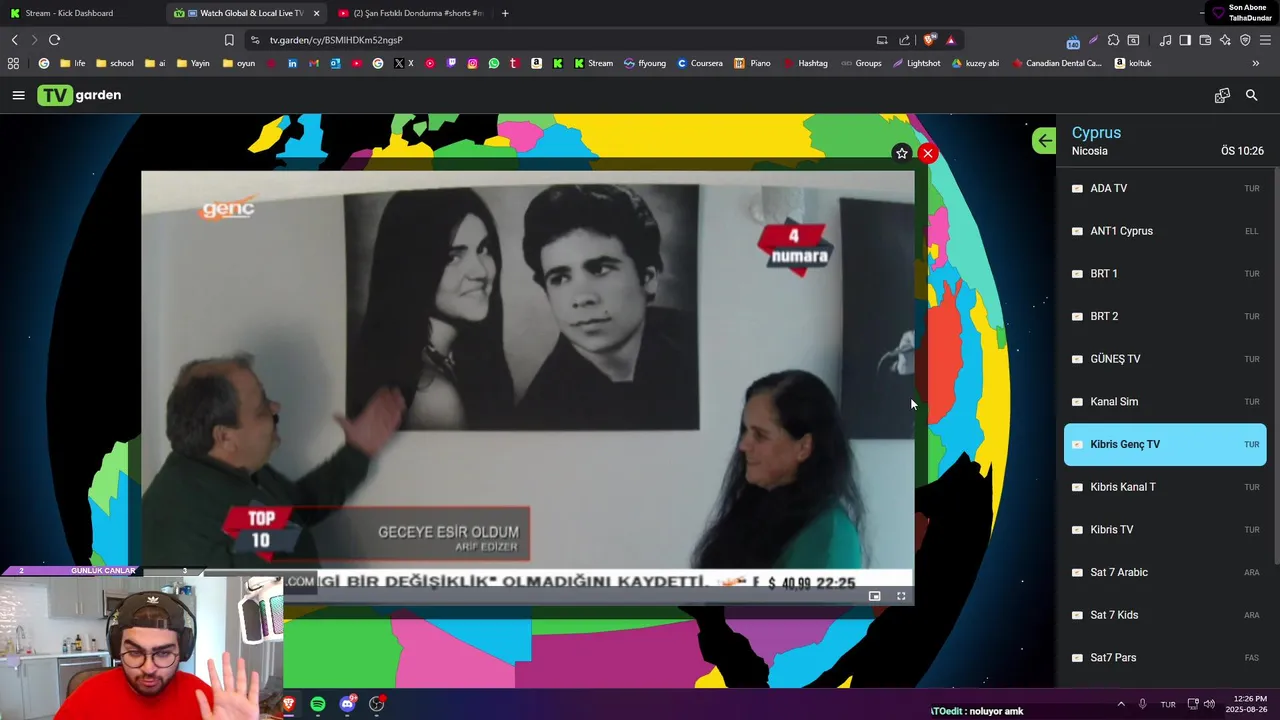Image resolution: width=1280 pixels, height=720 pixels.
Task: Select the Kibris Kanal T channel
Action: click(x=1165, y=487)
